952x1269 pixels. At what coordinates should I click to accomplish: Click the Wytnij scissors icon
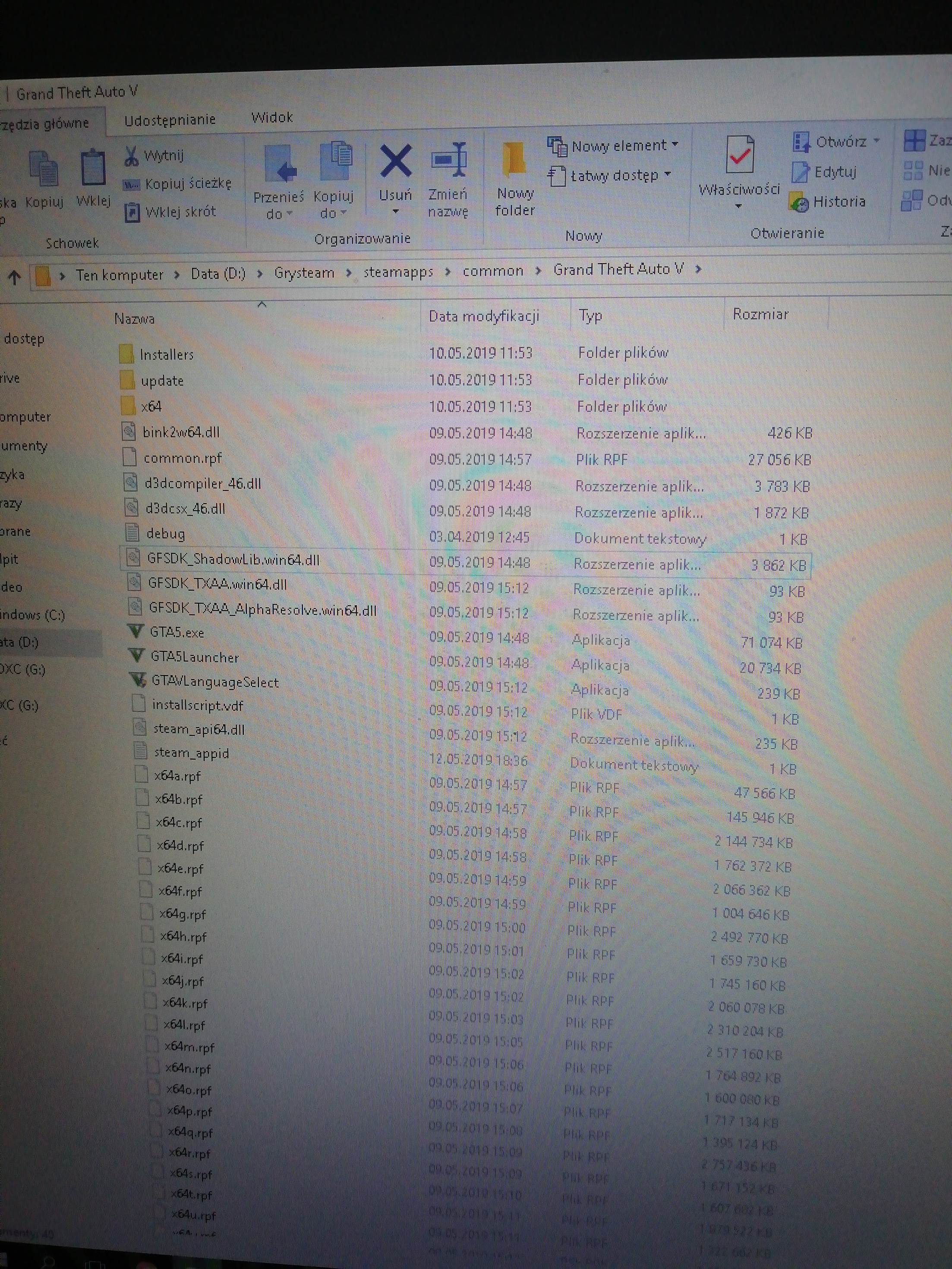132,156
